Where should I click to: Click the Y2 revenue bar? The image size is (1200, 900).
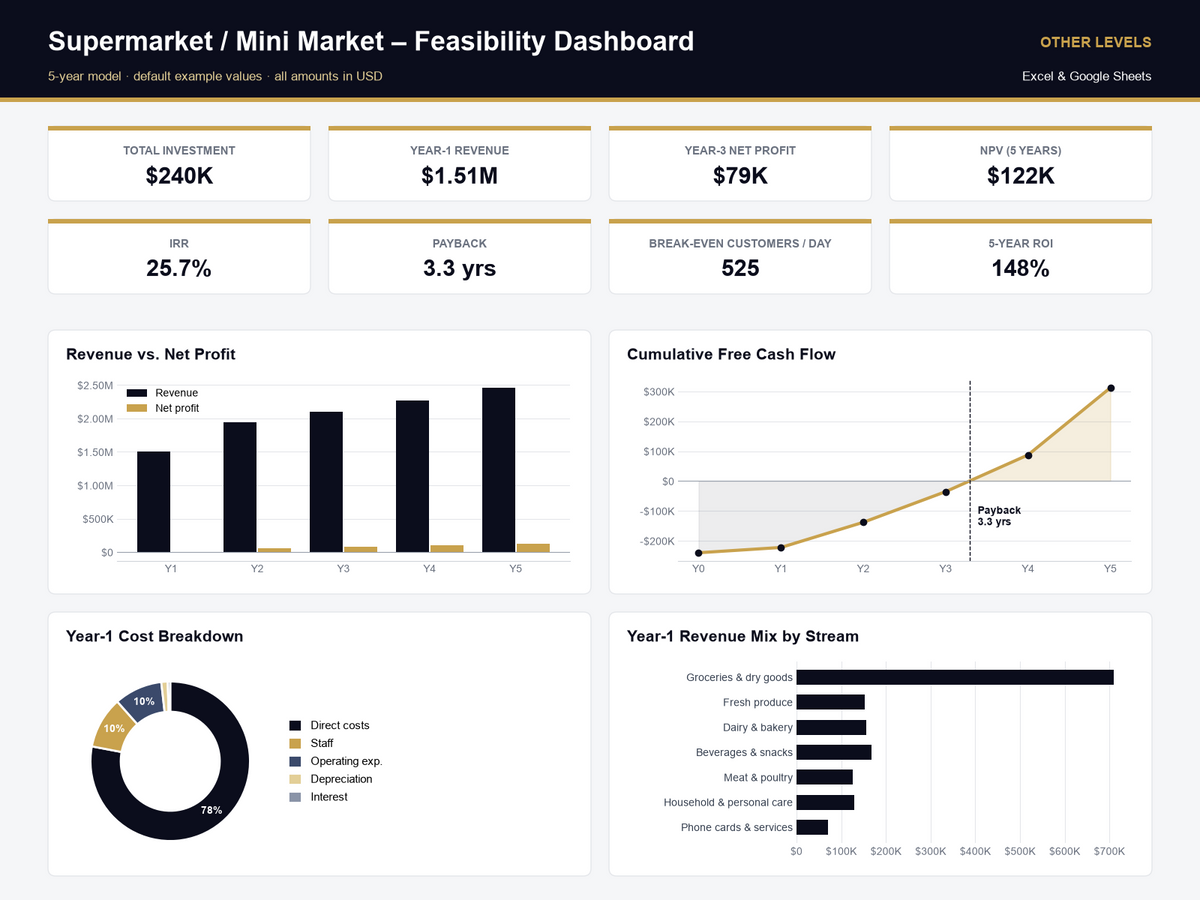pyautogui.click(x=240, y=487)
